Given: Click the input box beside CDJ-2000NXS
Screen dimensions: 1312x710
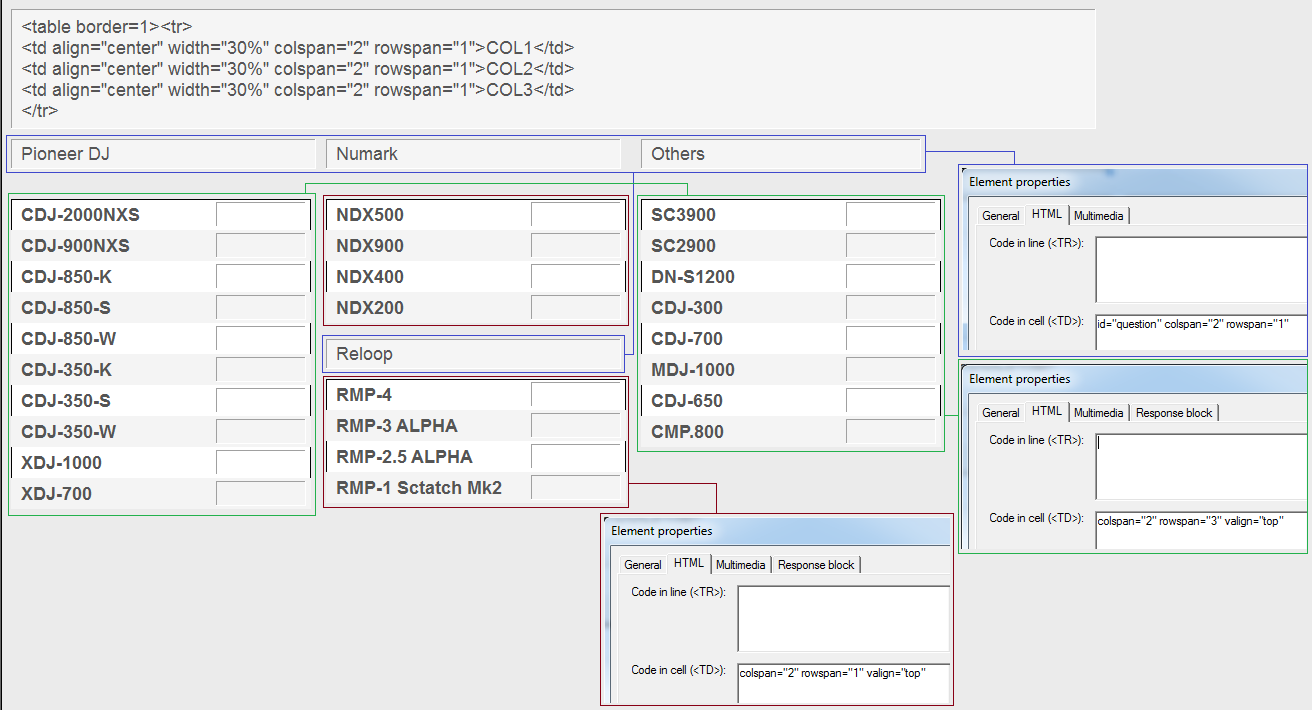Looking at the screenshot, I should (x=262, y=215).
